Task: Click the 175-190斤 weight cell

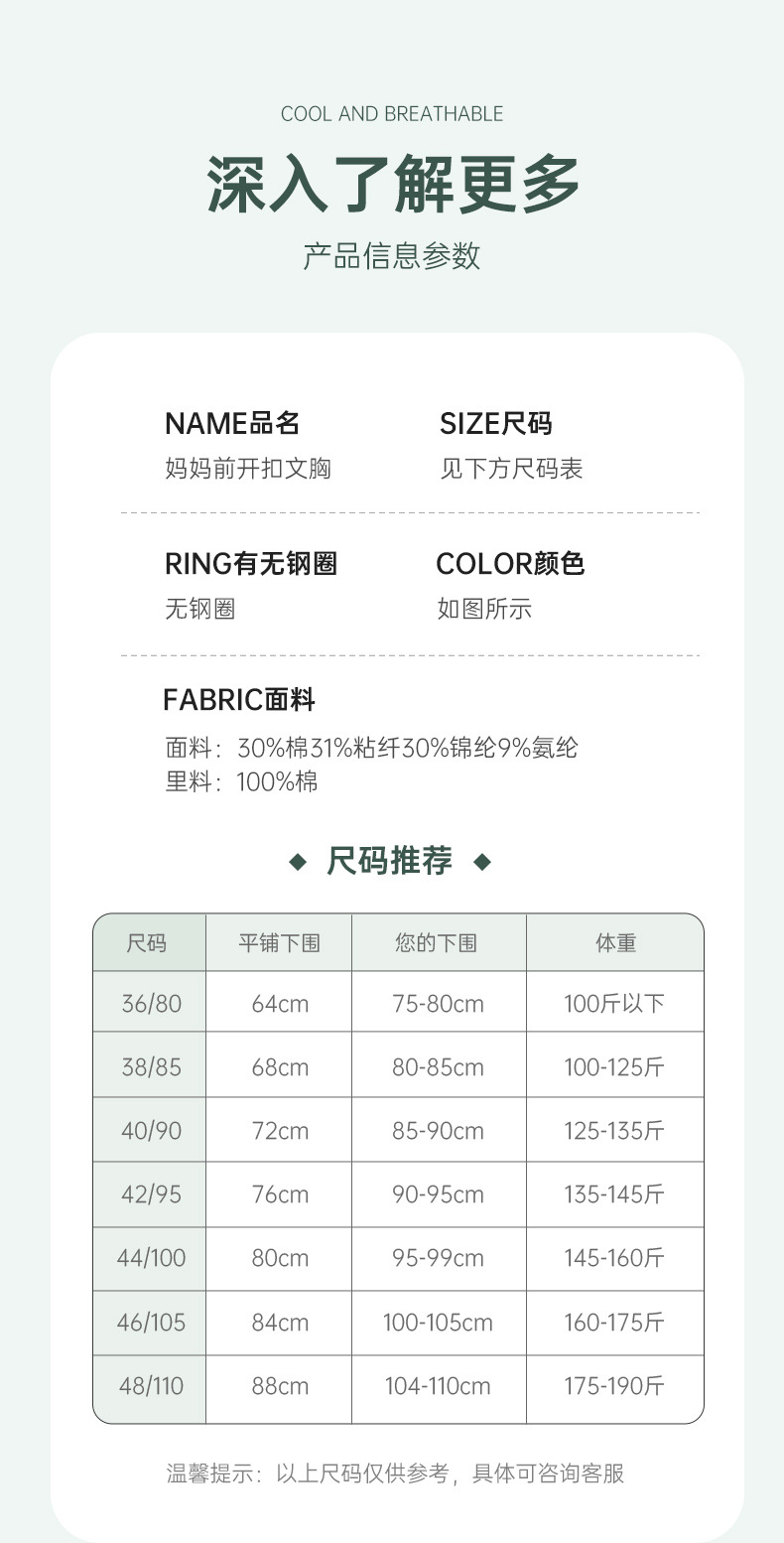Action: (614, 1386)
